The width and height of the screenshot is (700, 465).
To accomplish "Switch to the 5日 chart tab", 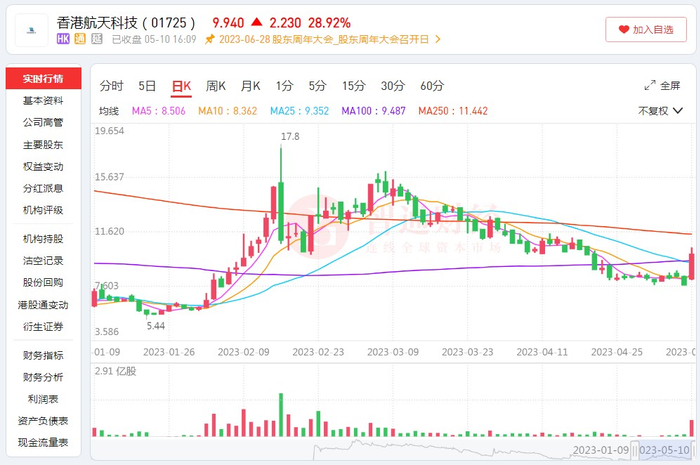I will point(147,85).
